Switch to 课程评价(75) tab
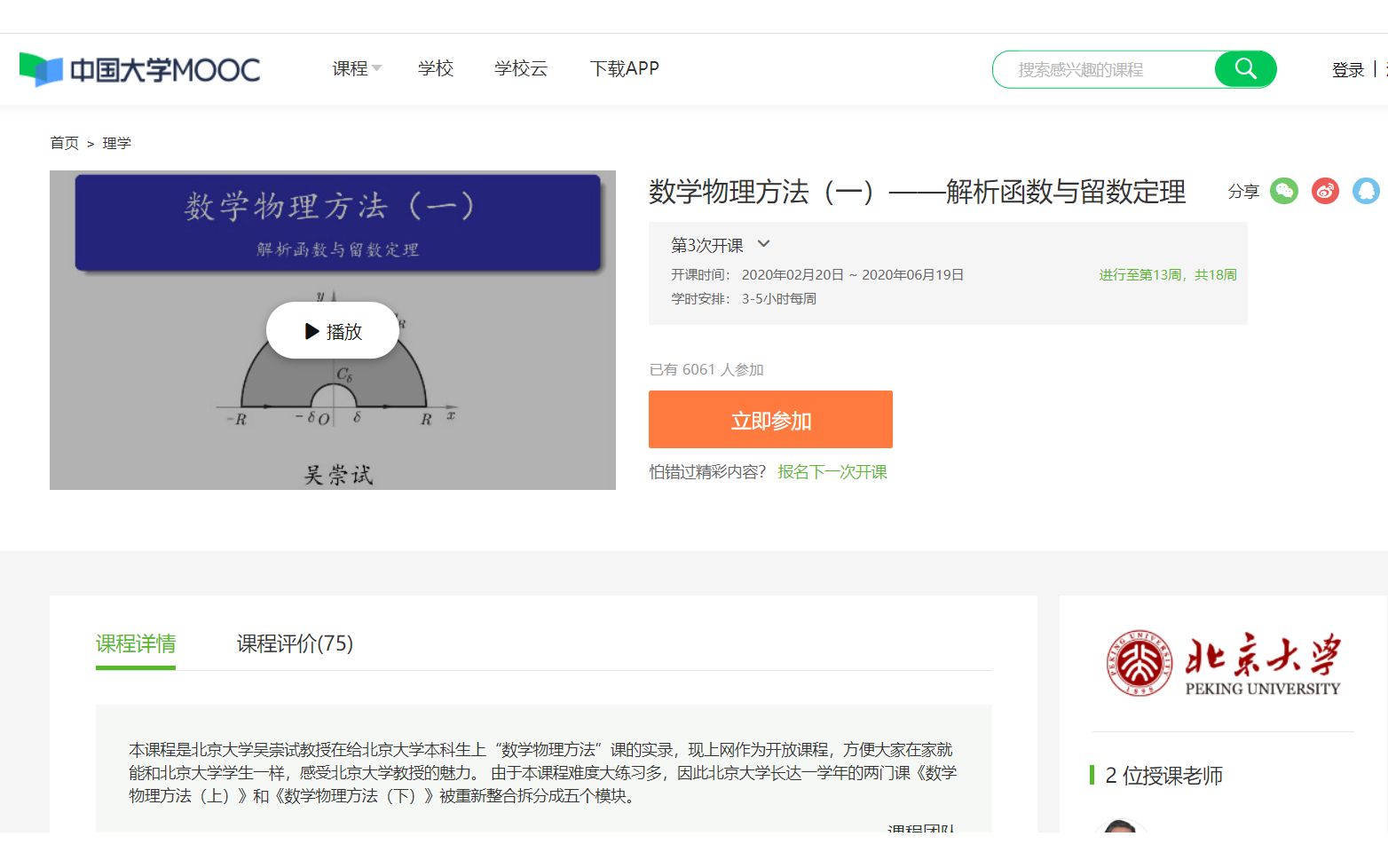Screen dimensions: 1388x868 295,643
